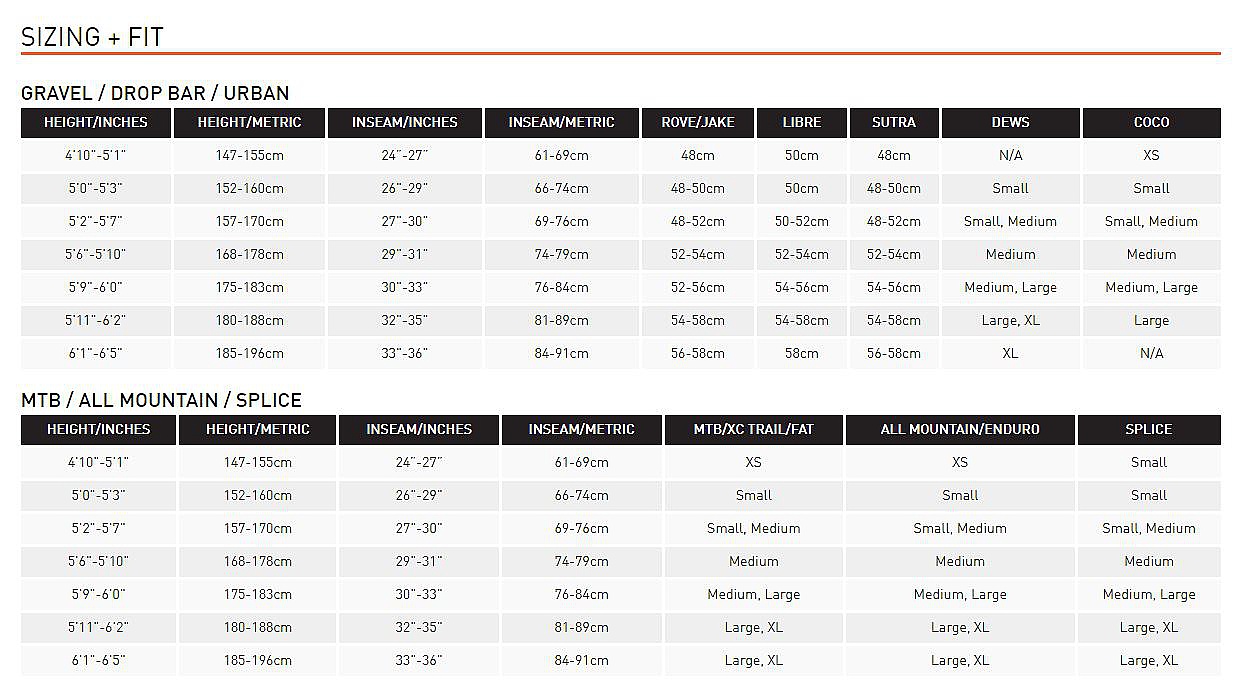The image size is (1235, 695).
Task: Select the XS cell in the COCO column
Action: coord(1151,155)
